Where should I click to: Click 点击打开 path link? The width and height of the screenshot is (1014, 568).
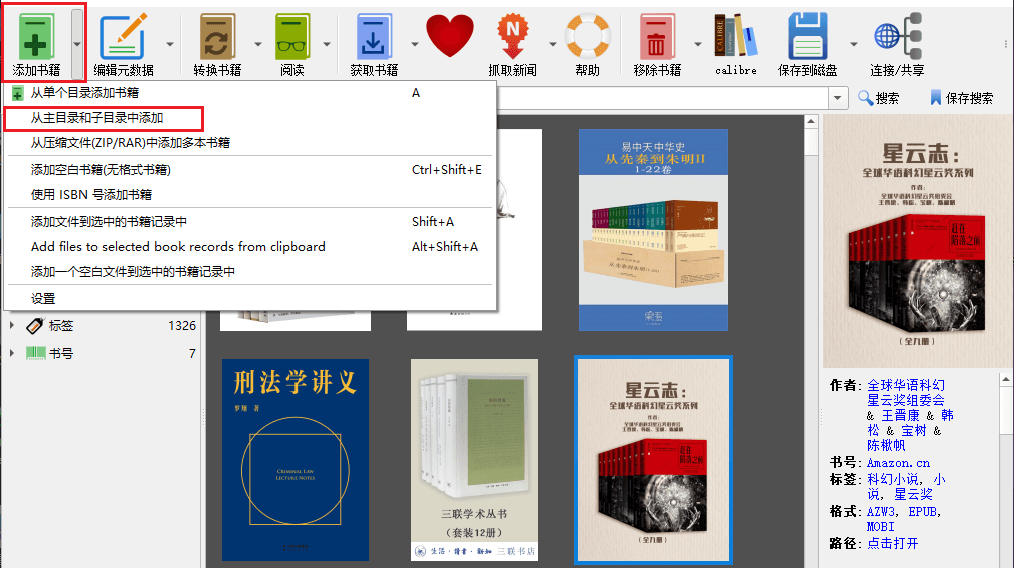pos(892,543)
